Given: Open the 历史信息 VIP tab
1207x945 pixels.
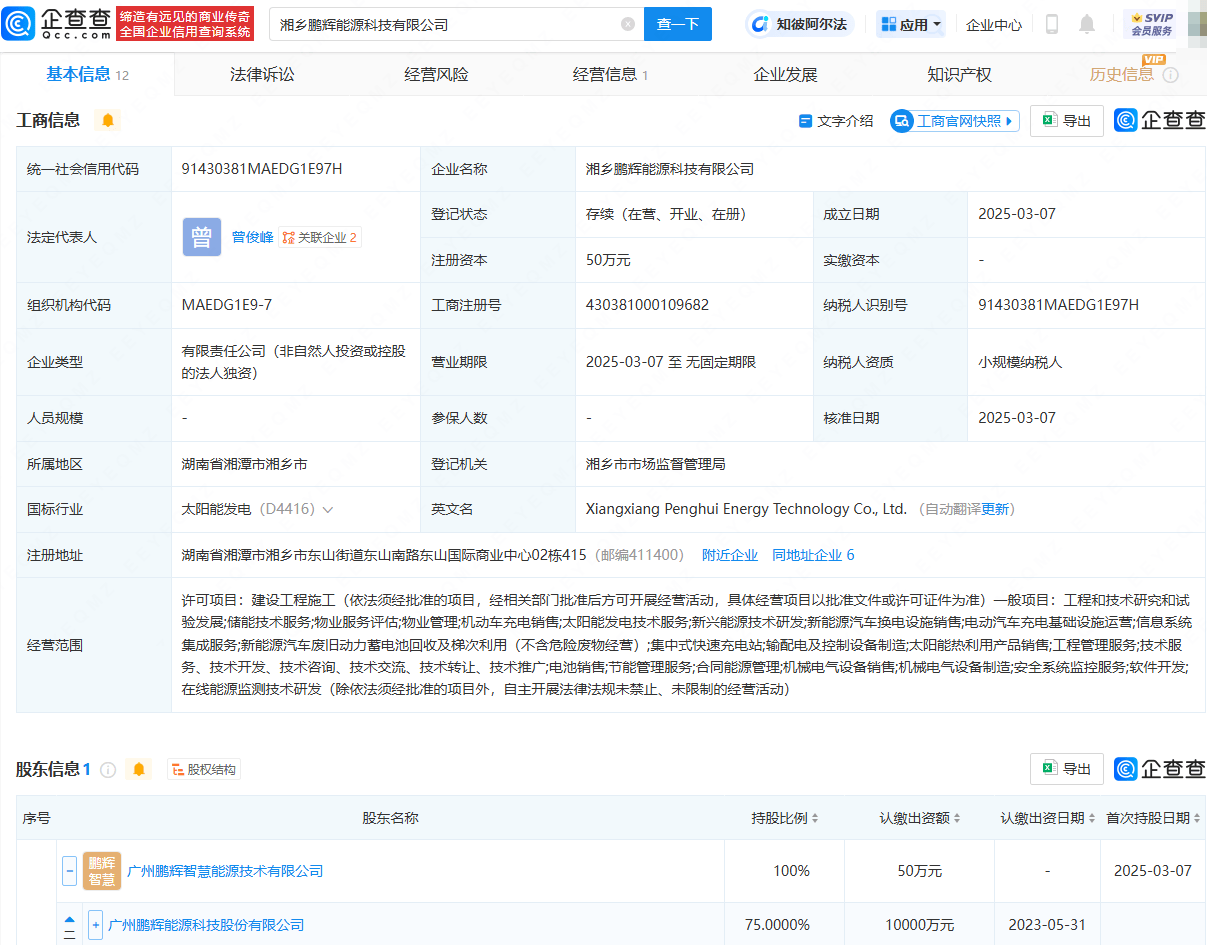Looking at the screenshot, I should coord(1122,74).
